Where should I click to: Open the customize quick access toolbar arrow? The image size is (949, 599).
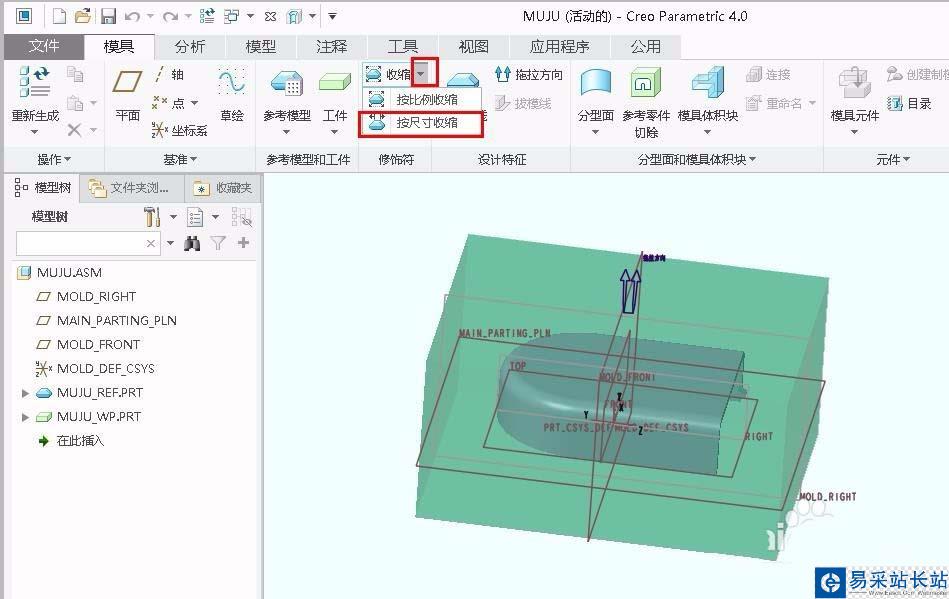click(x=332, y=16)
